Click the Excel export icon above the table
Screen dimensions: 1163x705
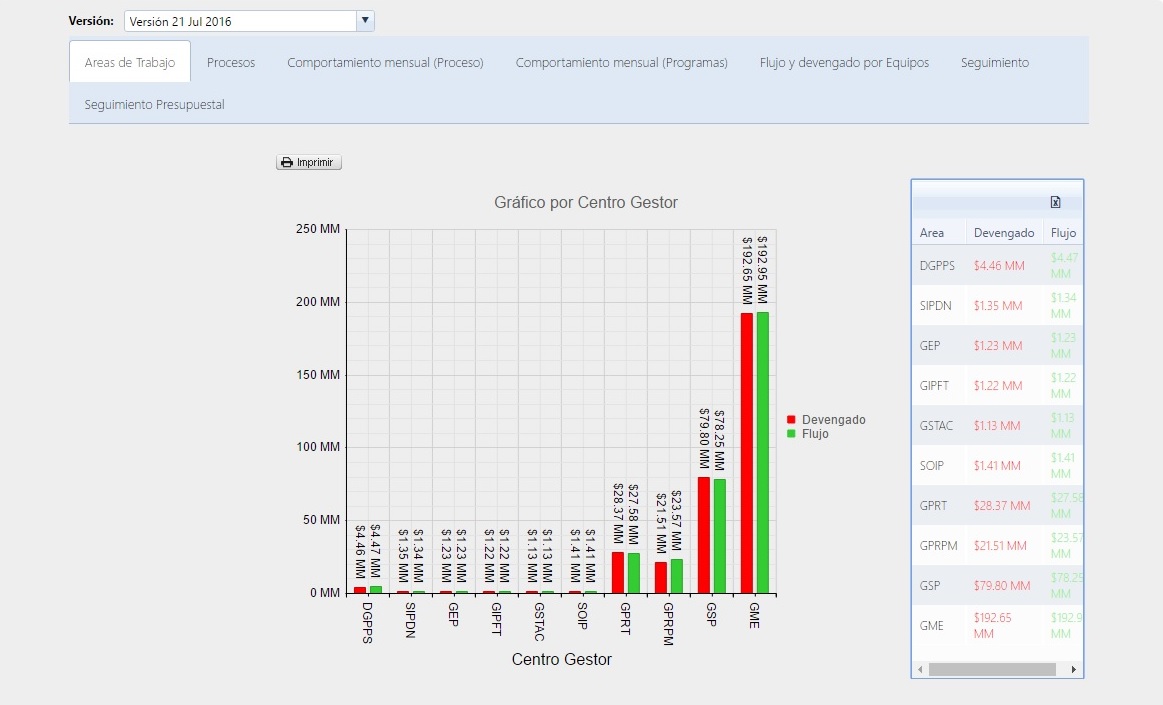(x=1055, y=202)
